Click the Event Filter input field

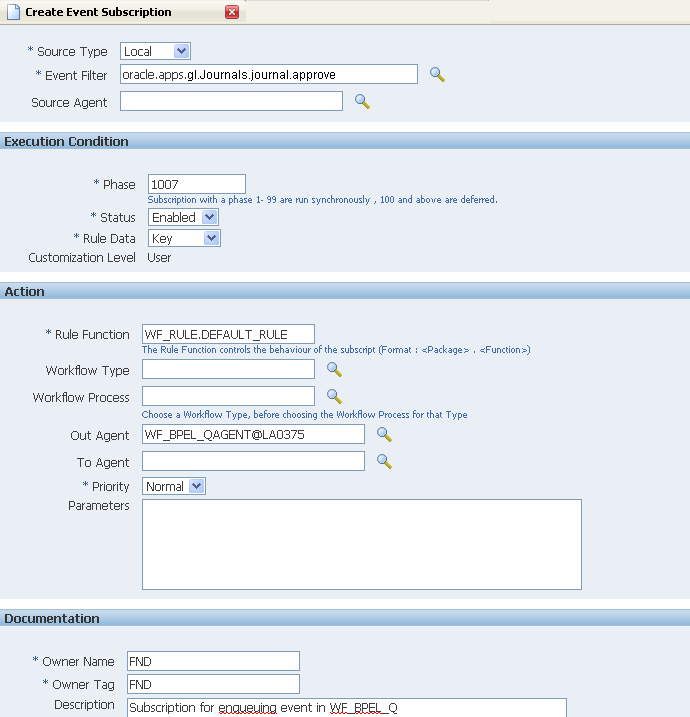[x=269, y=74]
